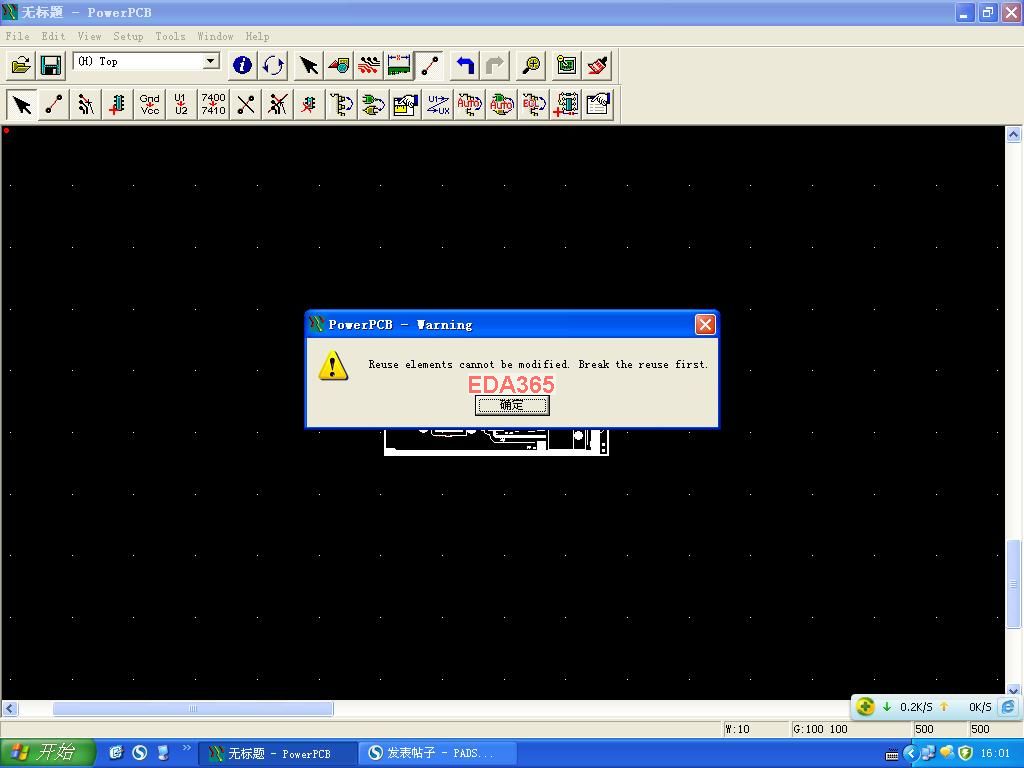Screen dimensions: 1024x768
Task: Click the board view icon
Action: pos(566,65)
